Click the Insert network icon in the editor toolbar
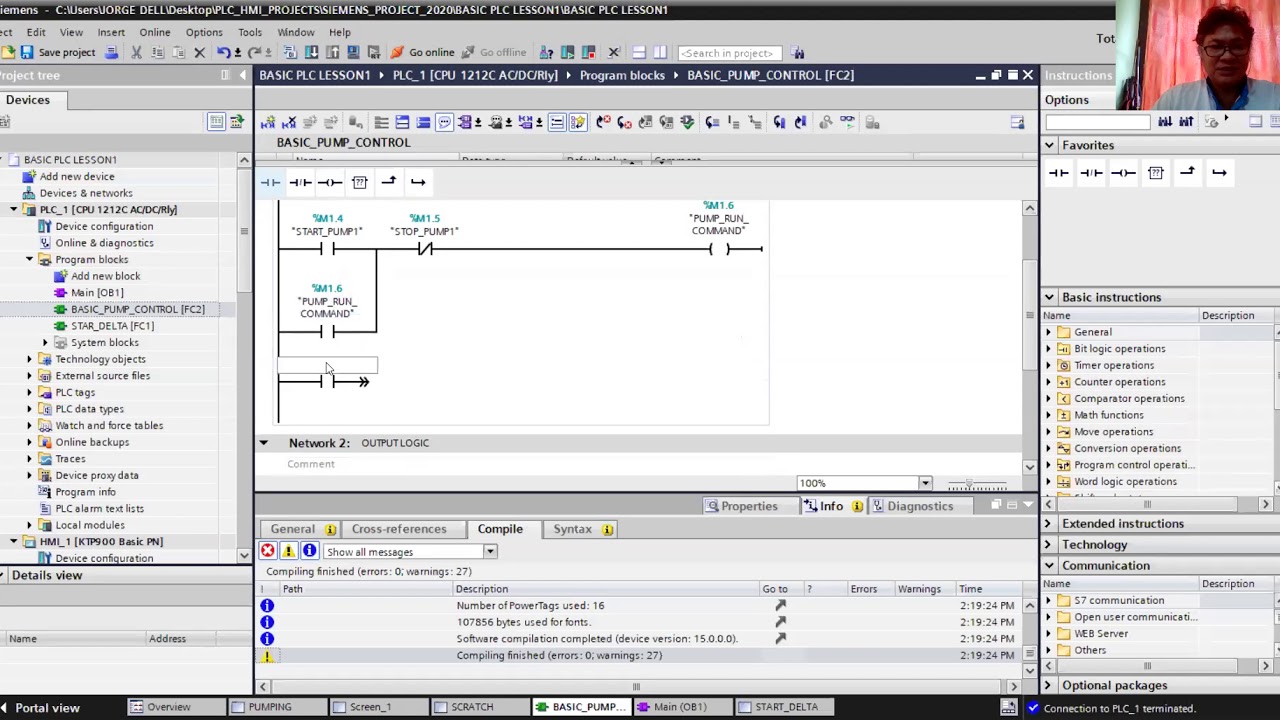1280x720 pixels. [x=268, y=122]
